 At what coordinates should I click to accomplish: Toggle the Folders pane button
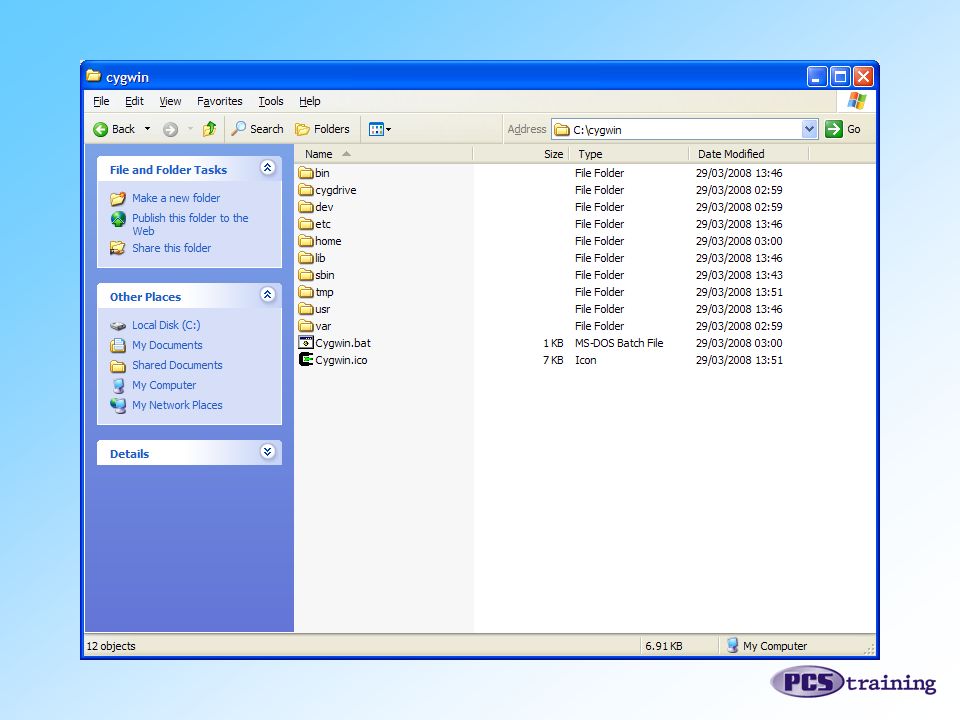[x=322, y=129]
